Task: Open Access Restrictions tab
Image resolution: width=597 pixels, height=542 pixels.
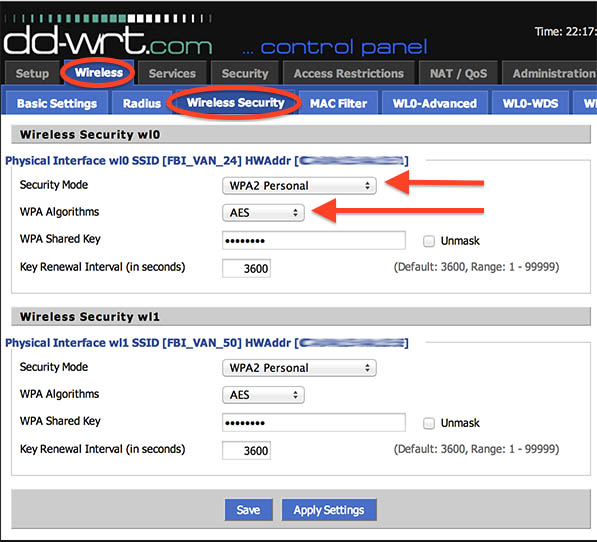Action: [x=348, y=73]
